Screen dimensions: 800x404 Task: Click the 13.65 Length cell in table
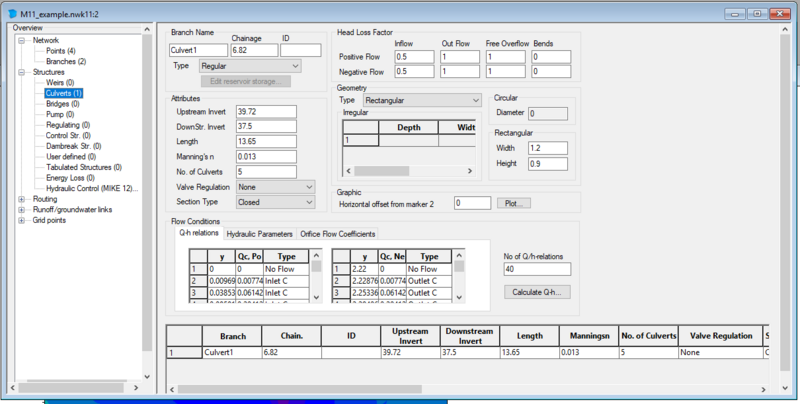[x=529, y=352]
